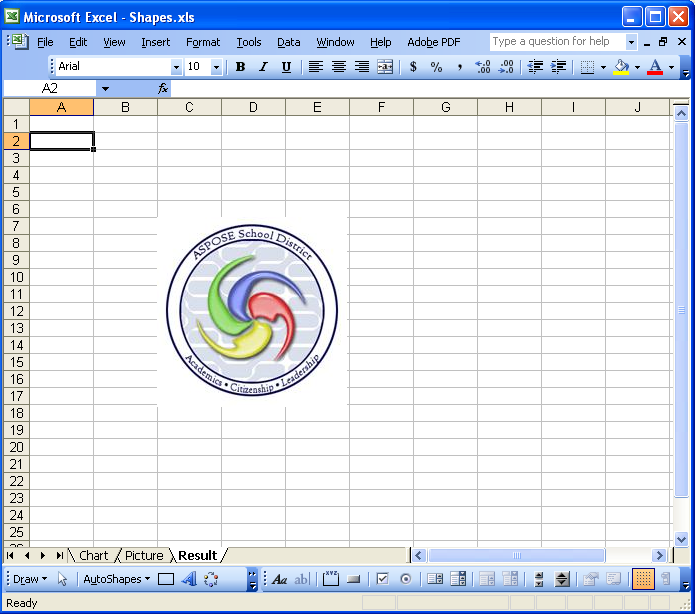This screenshot has width=695, height=614.
Task: Select row 12 header
Action: pos(16,311)
